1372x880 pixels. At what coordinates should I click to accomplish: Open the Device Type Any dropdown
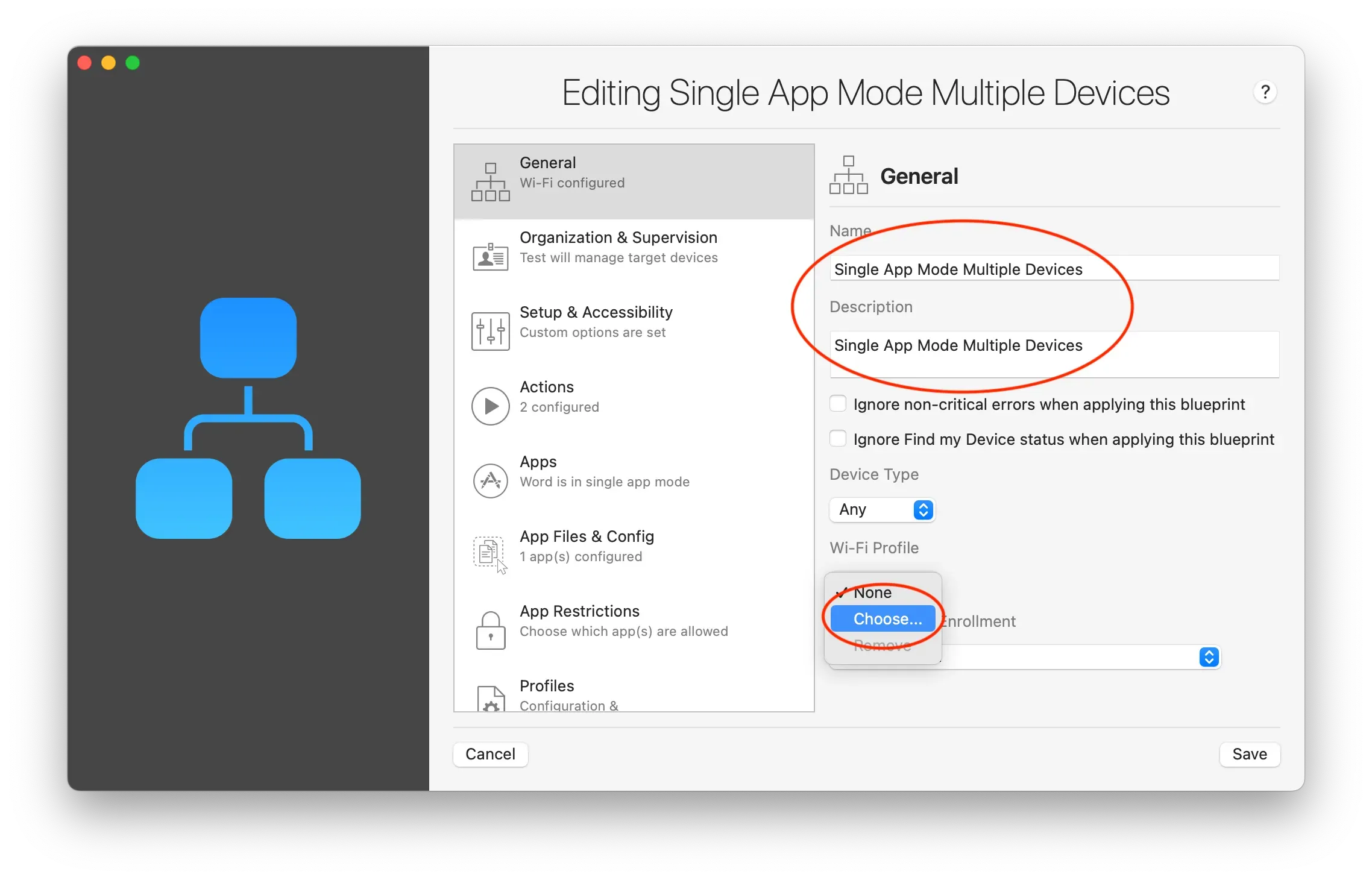coord(881,510)
